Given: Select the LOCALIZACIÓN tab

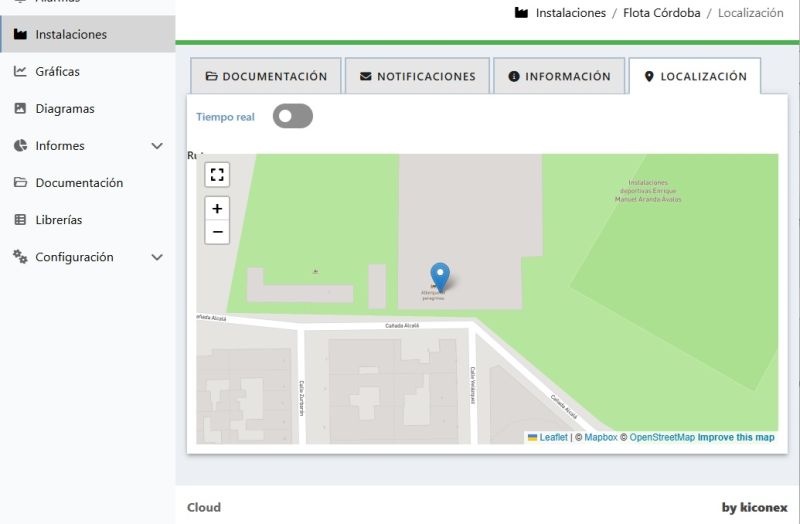Looking at the screenshot, I should [695, 76].
